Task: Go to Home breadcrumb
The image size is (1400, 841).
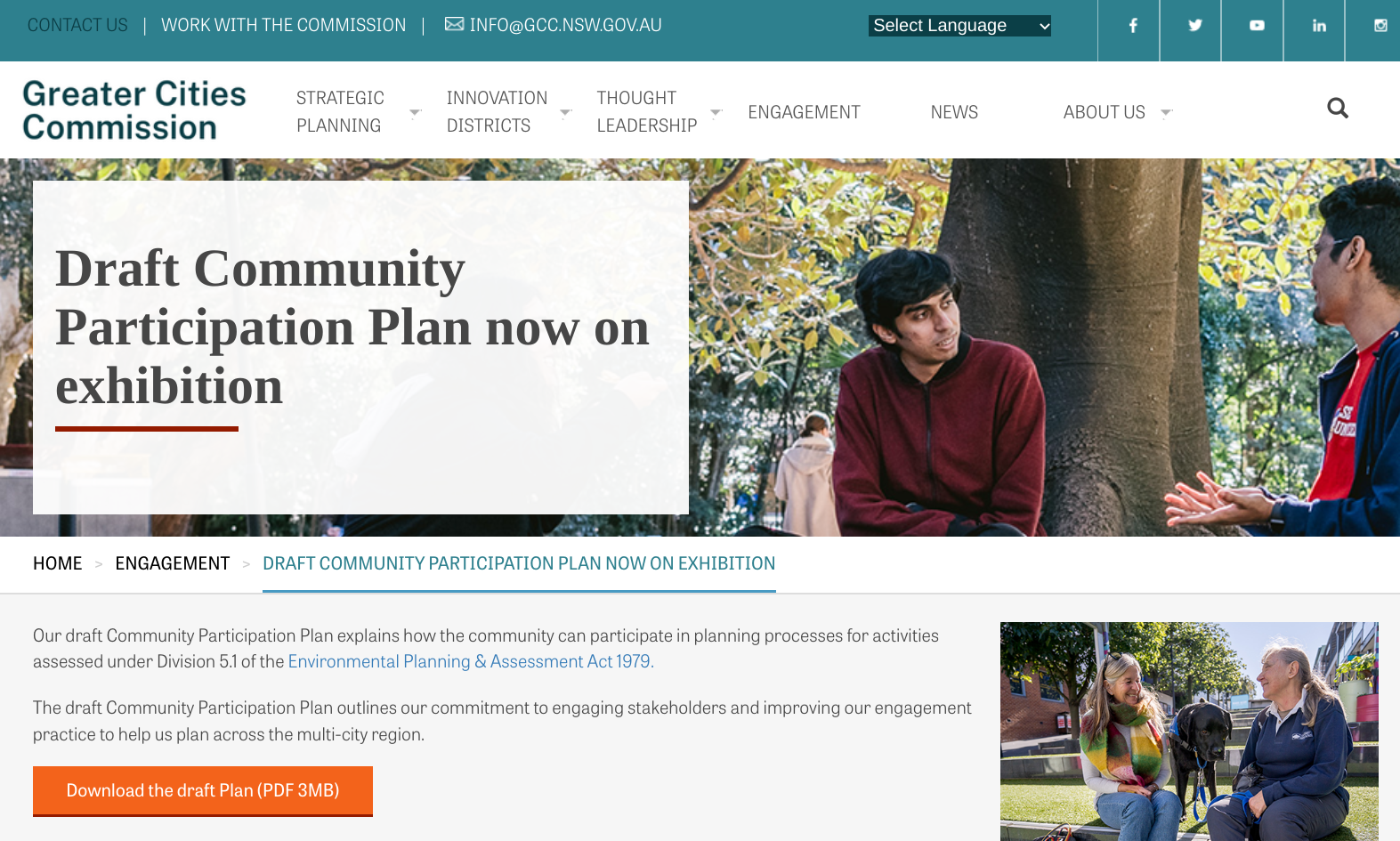Action: click(57, 563)
